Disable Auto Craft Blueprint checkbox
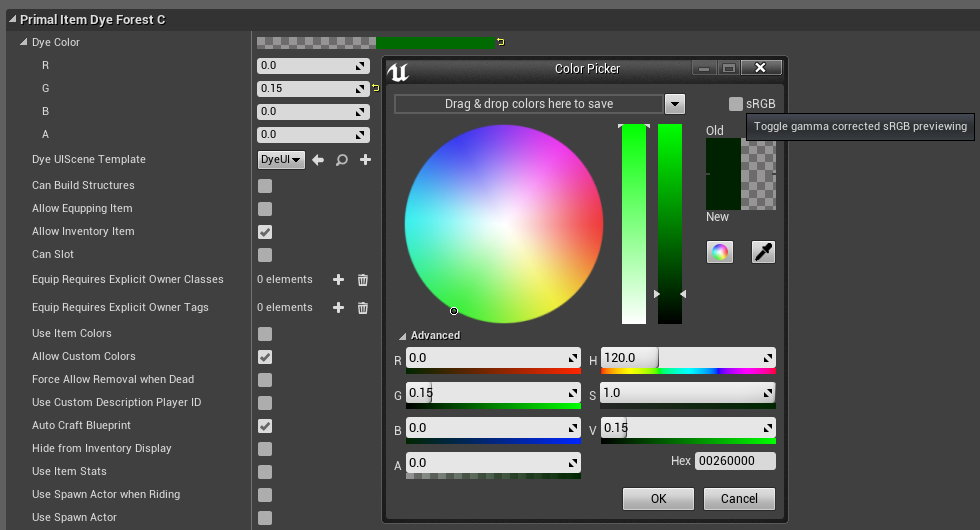Viewport: 980px width, 530px height. (x=265, y=426)
